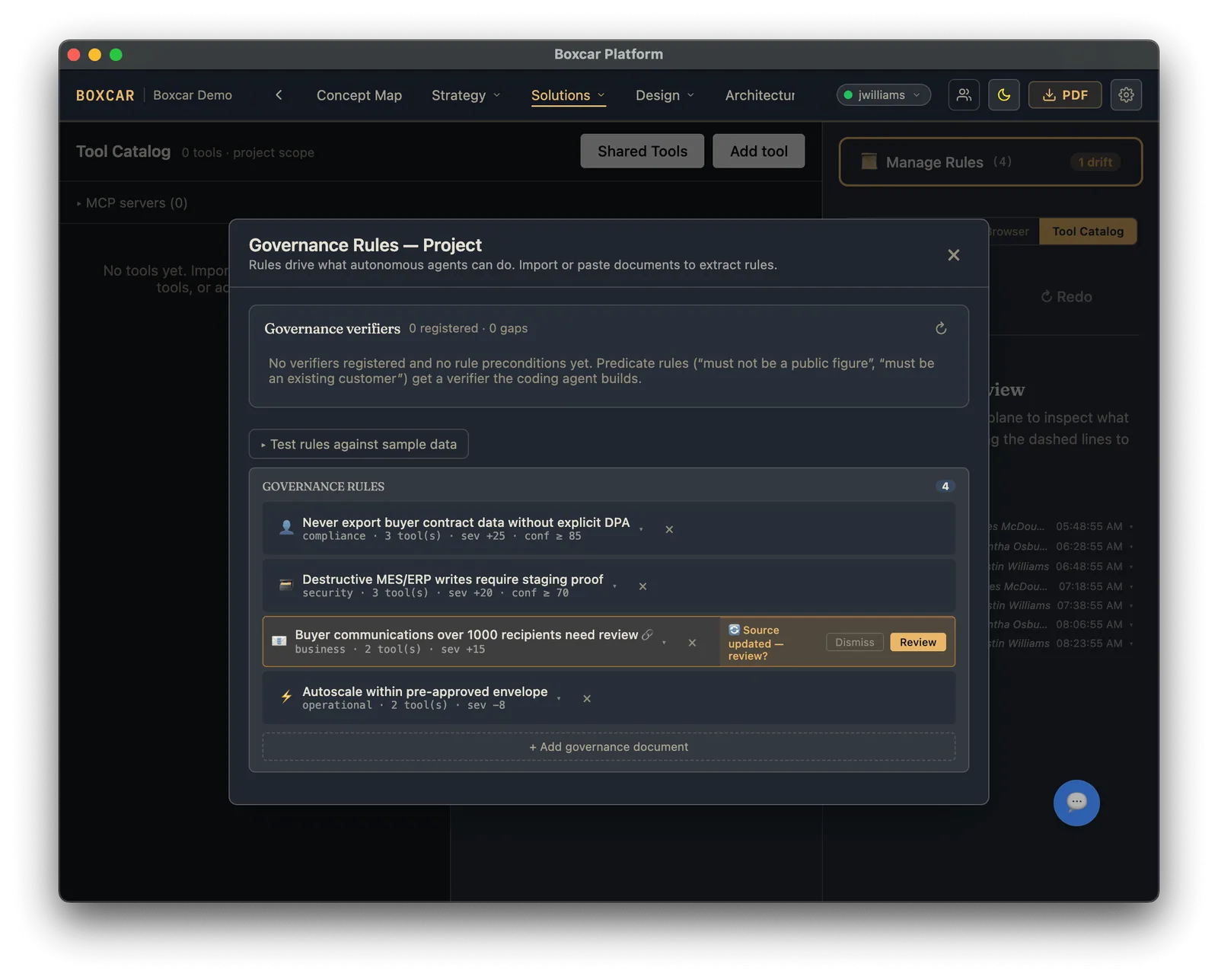This screenshot has height=980, width=1218.
Task: Click the Add tool button
Action: click(758, 151)
